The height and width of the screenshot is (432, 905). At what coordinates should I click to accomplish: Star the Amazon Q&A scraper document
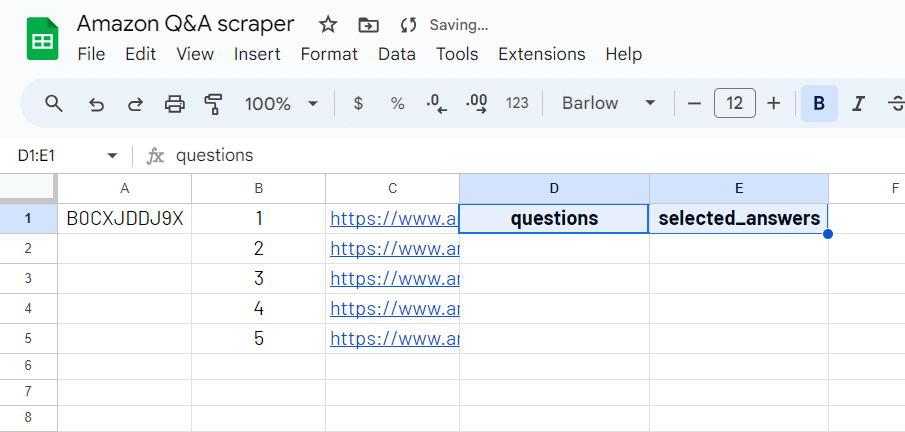tap(328, 24)
